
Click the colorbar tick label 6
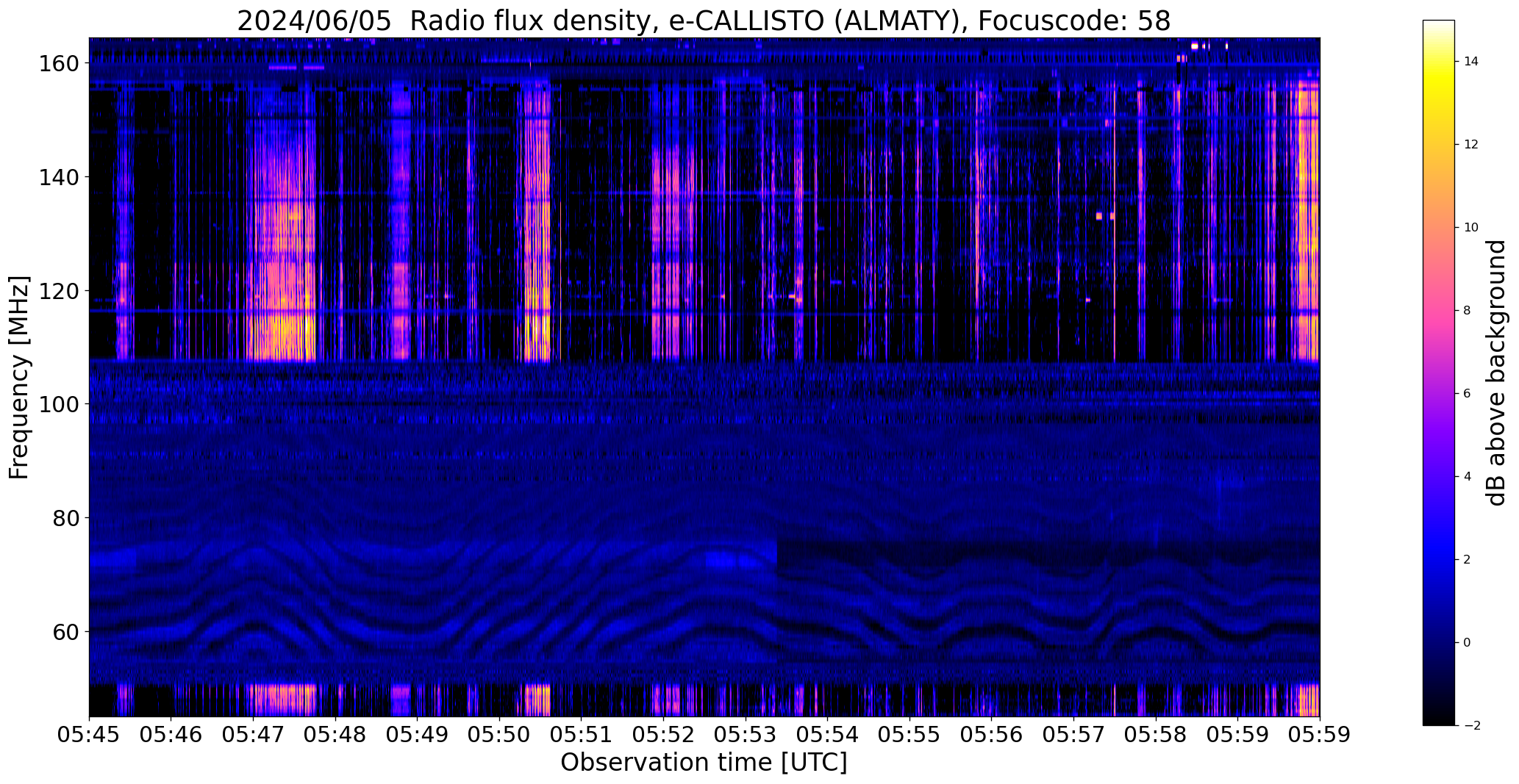tap(1468, 394)
